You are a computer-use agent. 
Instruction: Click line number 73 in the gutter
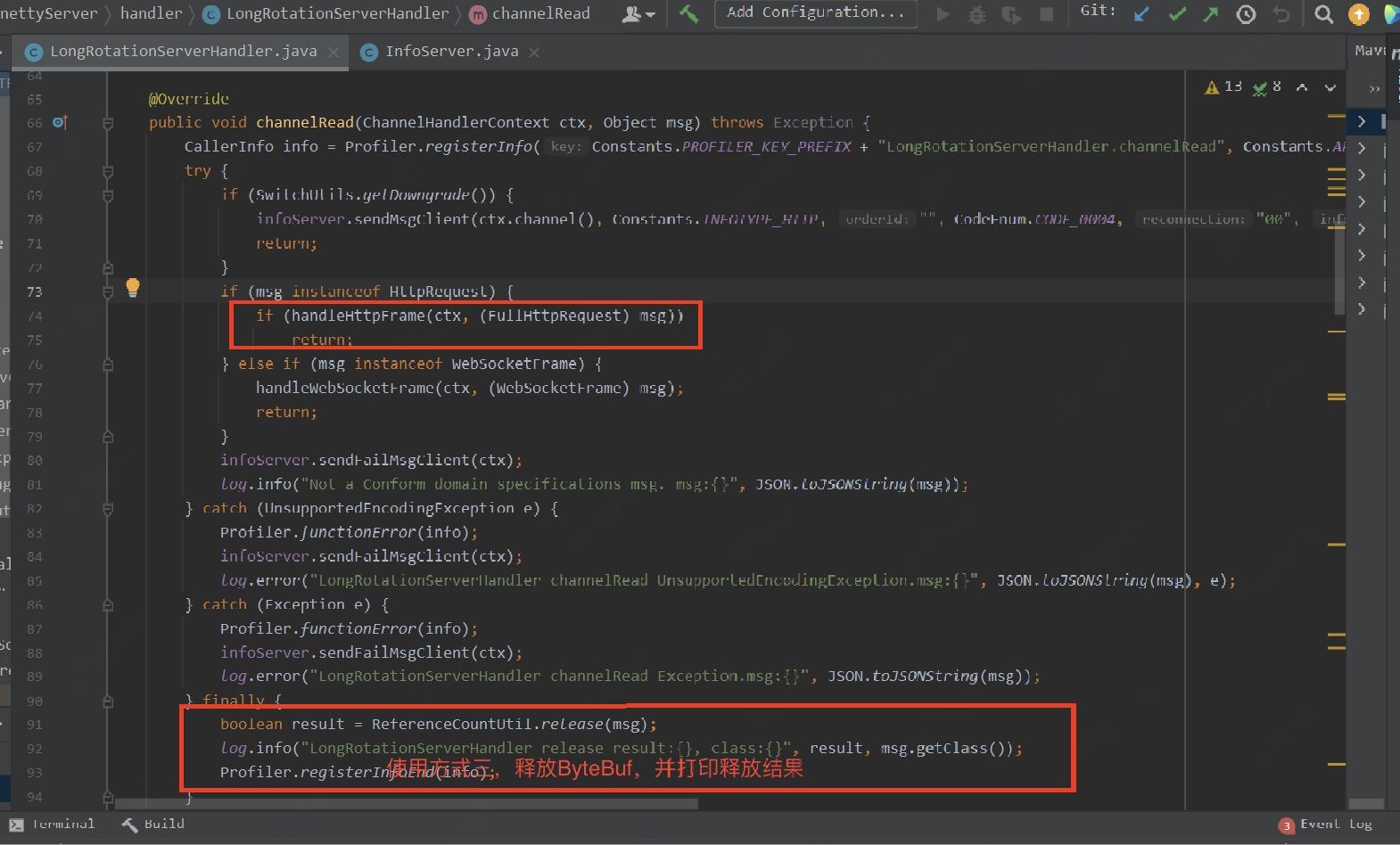[x=34, y=291]
